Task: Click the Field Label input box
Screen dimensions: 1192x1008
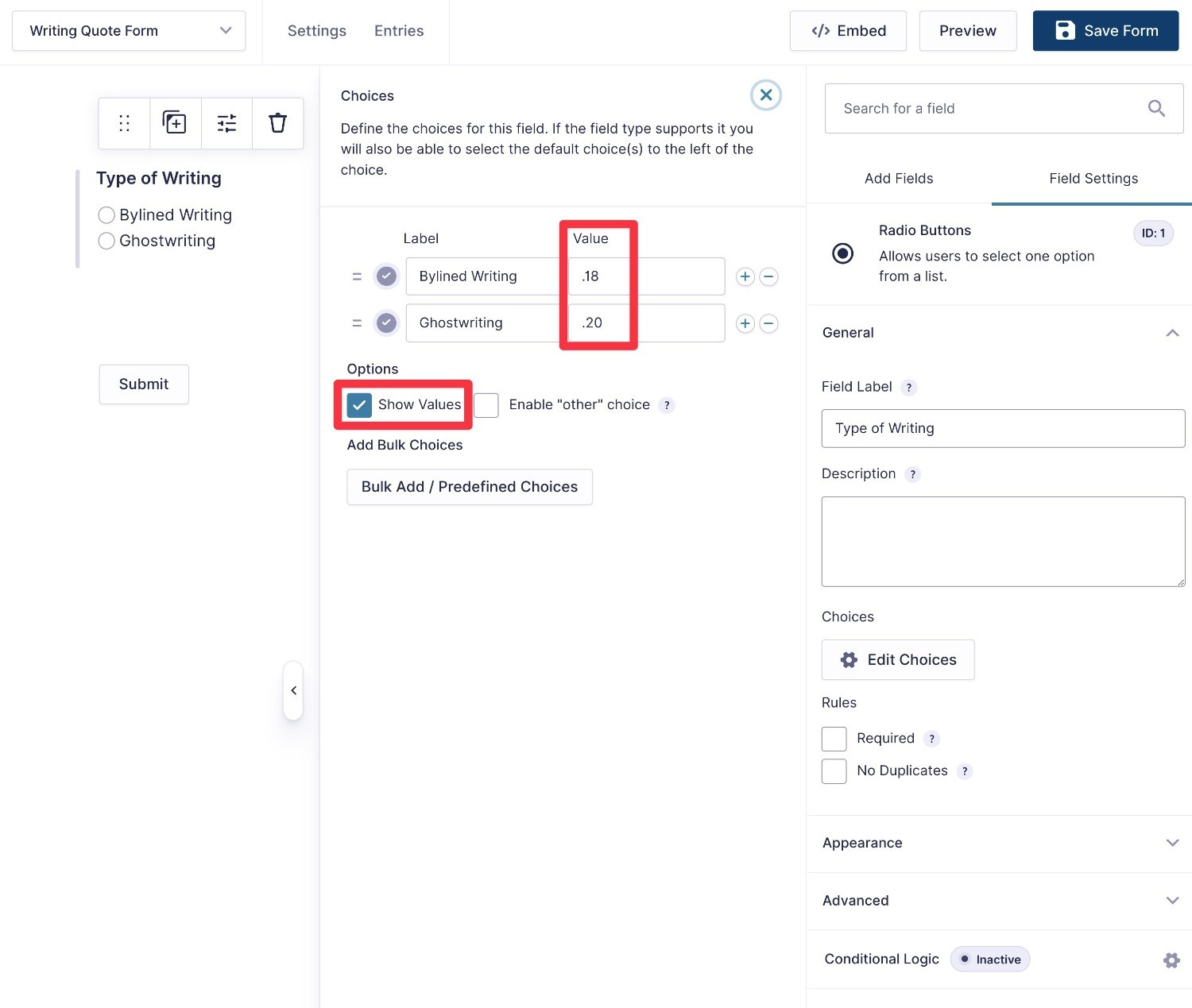Action: pos(1003,429)
